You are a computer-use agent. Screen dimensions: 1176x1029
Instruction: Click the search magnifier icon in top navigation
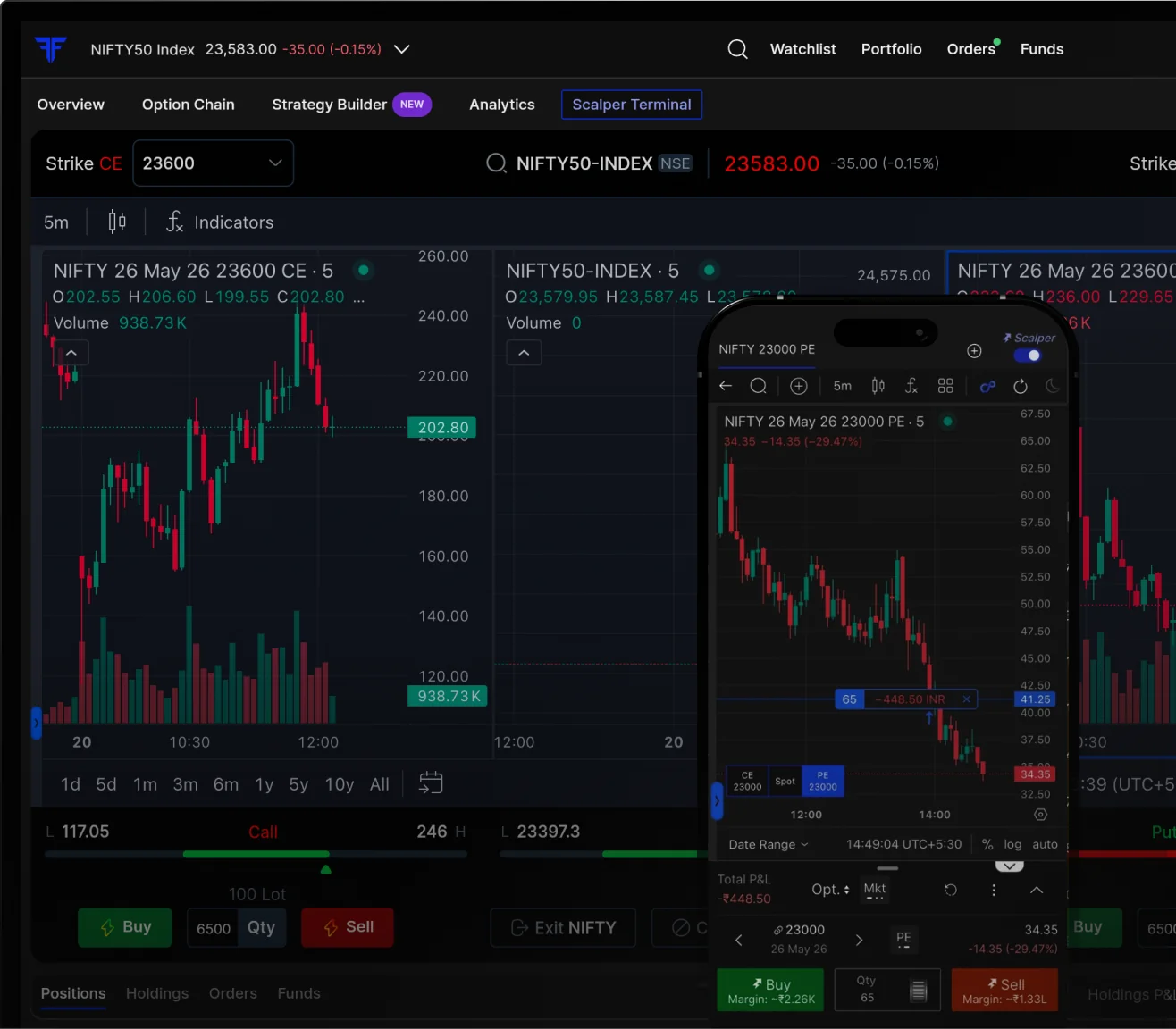tap(737, 49)
